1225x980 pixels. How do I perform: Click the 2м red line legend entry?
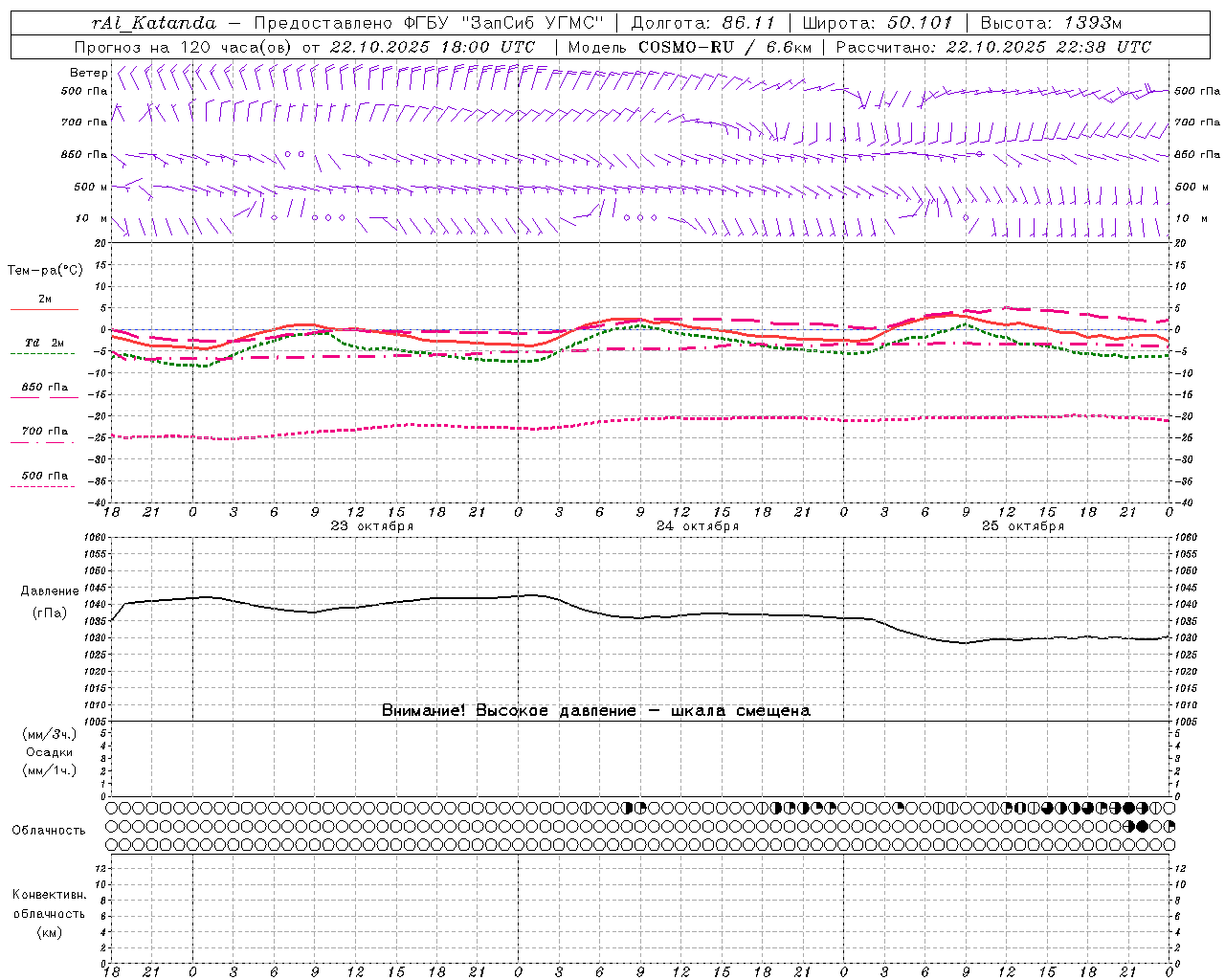(45, 300)
